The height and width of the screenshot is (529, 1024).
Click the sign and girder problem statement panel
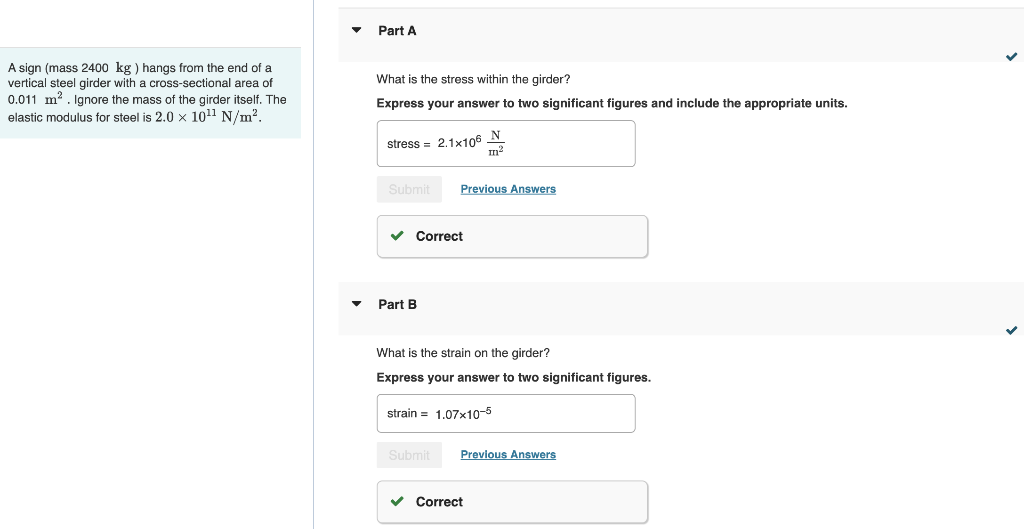[150, 92]
